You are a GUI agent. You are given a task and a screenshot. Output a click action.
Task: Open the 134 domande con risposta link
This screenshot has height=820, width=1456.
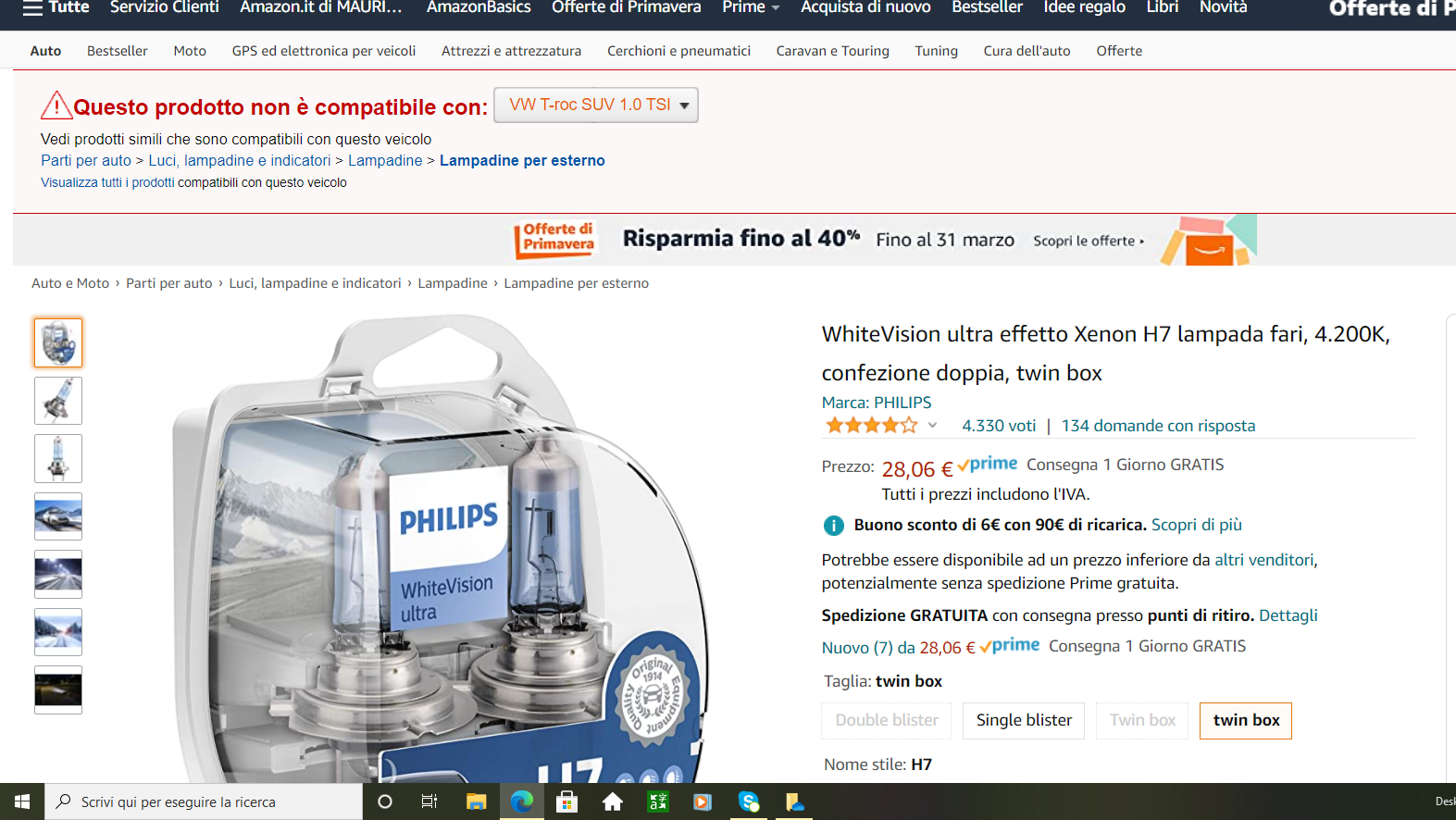(1158, 426)
